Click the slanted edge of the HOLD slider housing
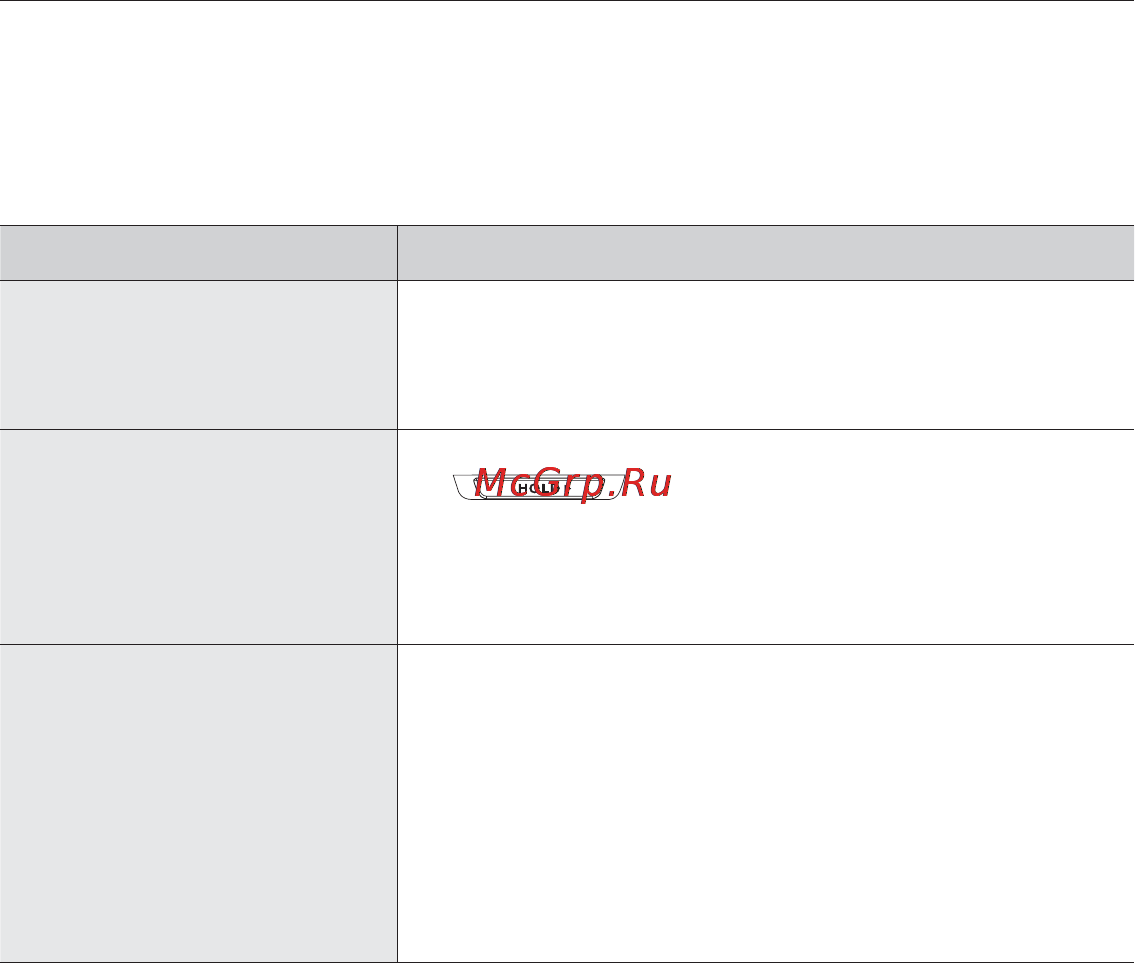Viewport: 1135px width, 963px height. (x=460, y=487)
